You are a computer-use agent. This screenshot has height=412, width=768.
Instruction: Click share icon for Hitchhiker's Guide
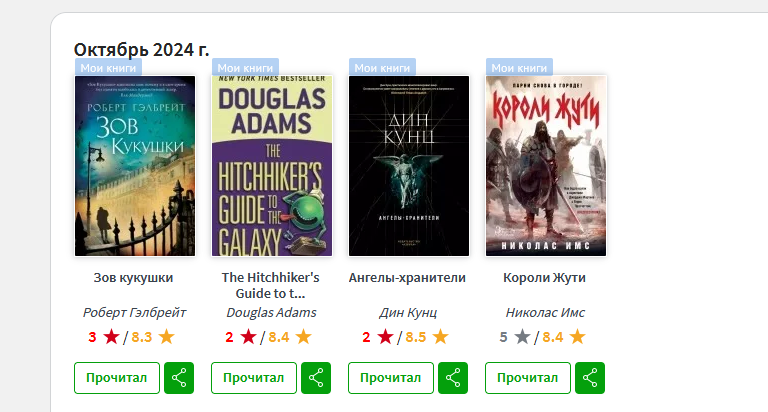pyautogui.click(x=316, y=378)
